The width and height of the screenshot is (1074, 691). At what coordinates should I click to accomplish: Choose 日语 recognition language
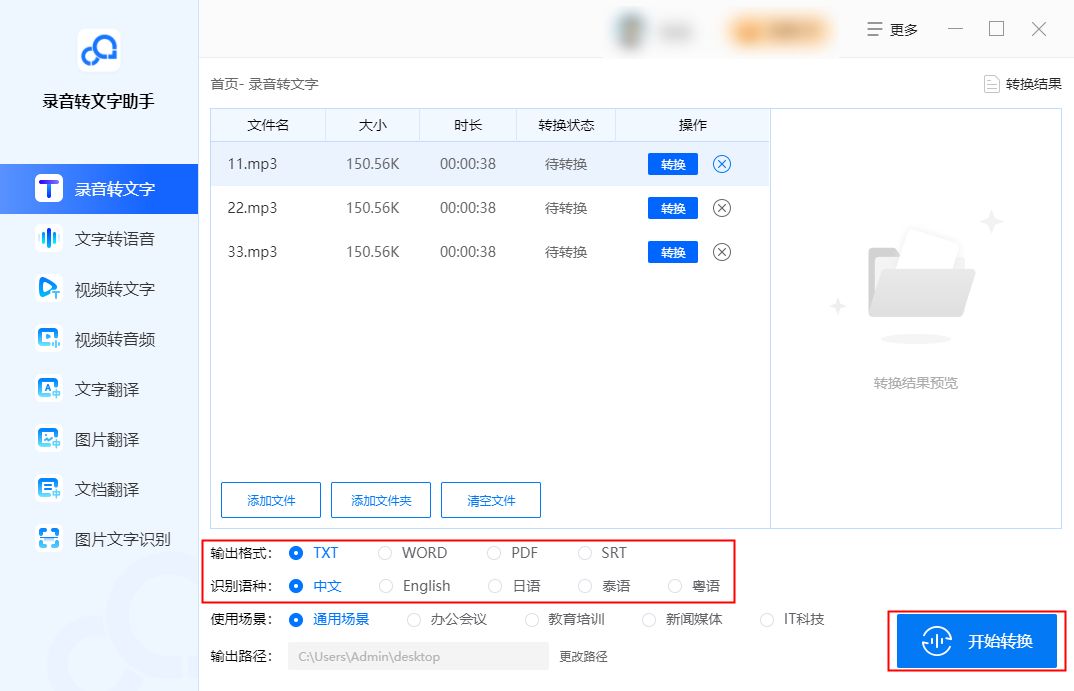coord(514,586)
